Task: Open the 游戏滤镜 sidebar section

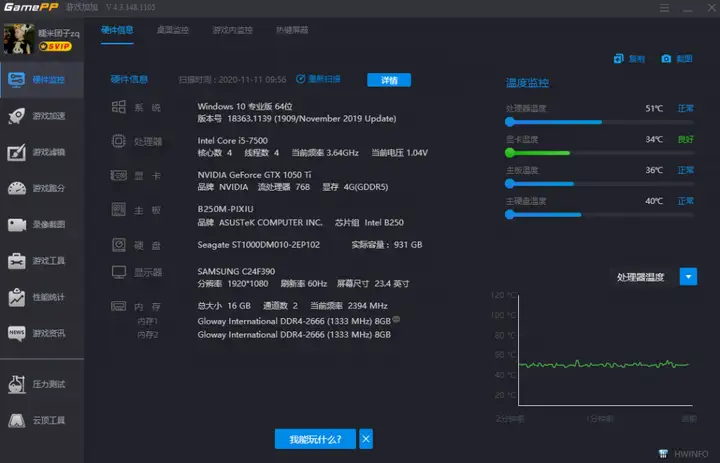Action: pyautogui.click(x=42, y=152)
